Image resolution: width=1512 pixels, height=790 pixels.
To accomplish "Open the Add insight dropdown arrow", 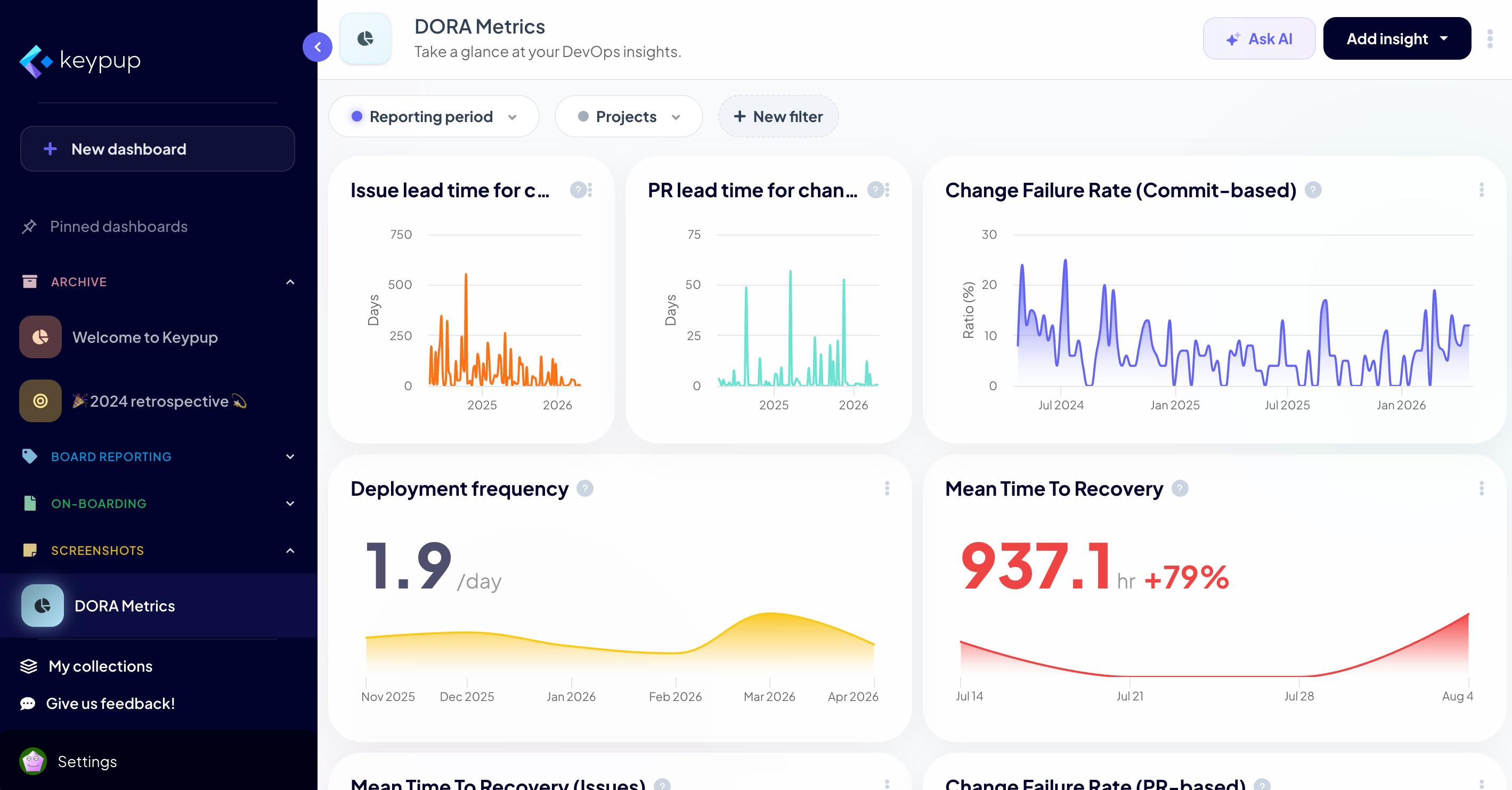I will point(1444,39).
